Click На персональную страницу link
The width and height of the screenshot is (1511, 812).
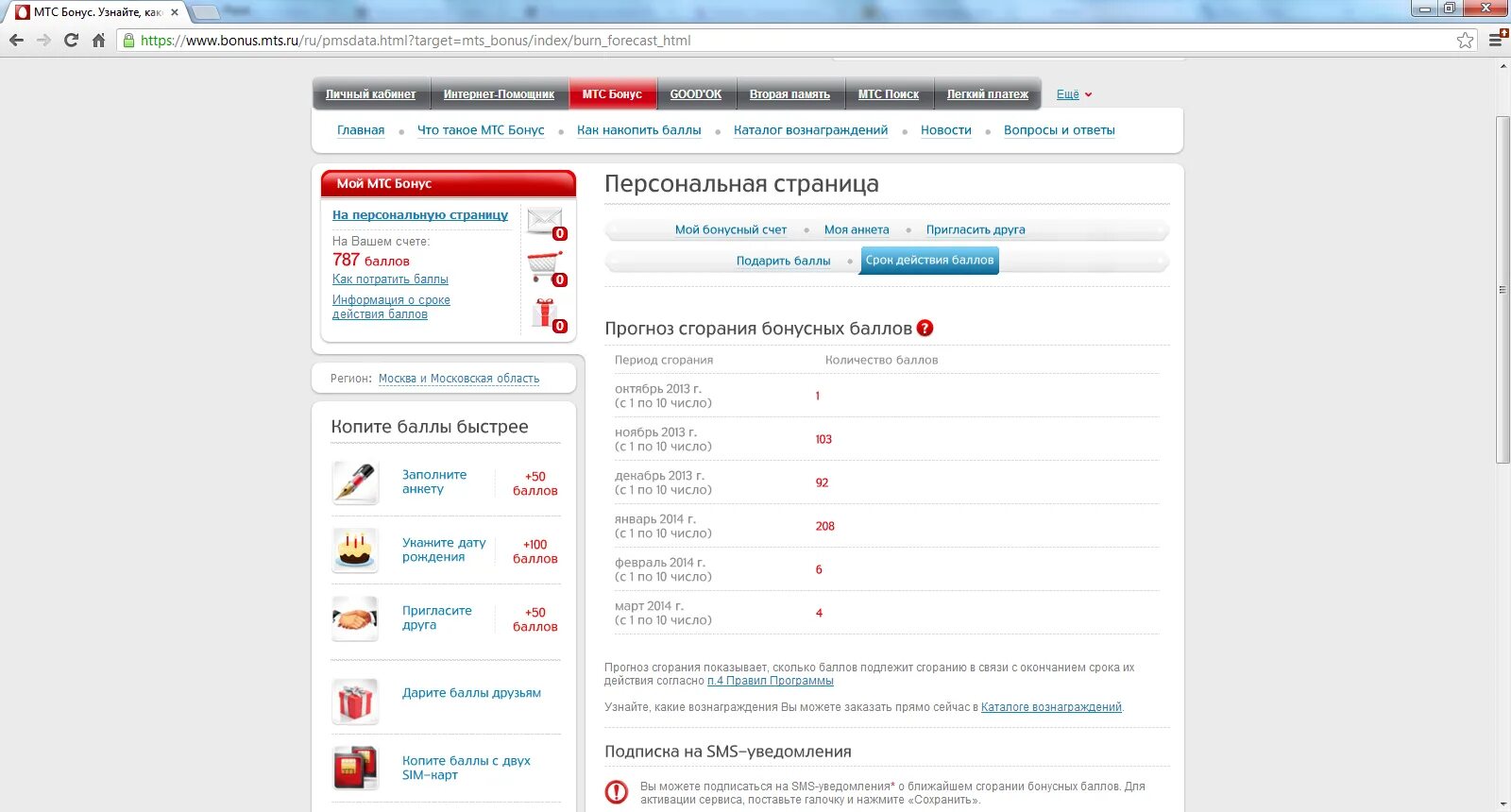click(420, 215)
